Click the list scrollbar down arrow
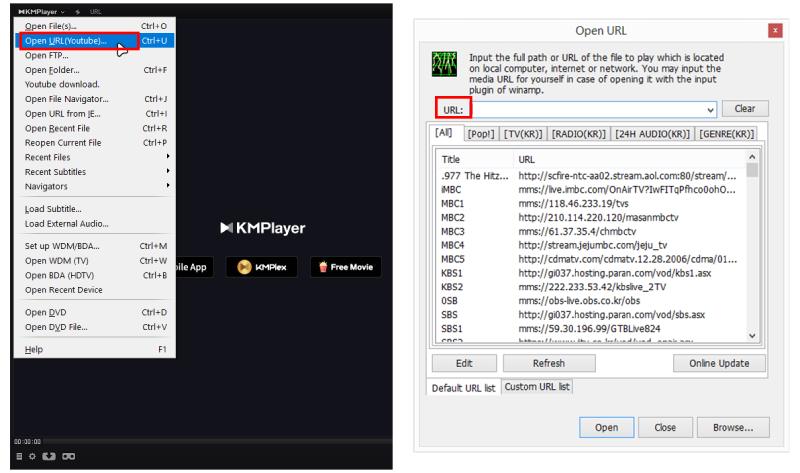The width and height of the screenshot is (800, 473). tap(752, 336)
